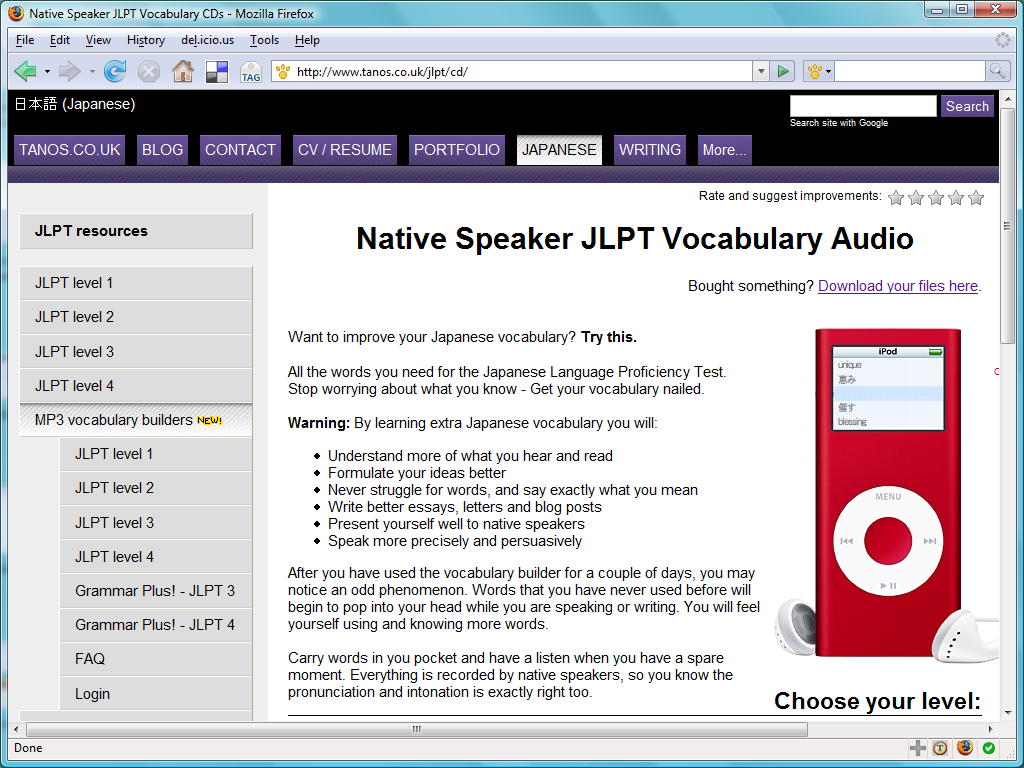The width and height of the screenshot is (1024, 768).
Task: Open the Back button history dropdown
Action: (x=47, y=71)
